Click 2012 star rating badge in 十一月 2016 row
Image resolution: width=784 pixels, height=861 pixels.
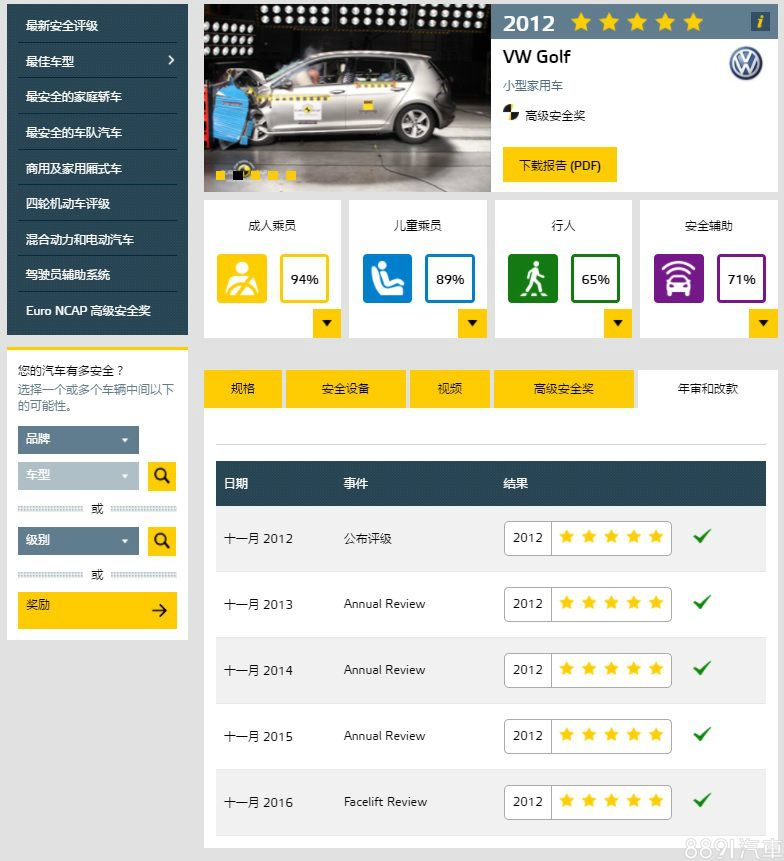(x=587, y=802)
